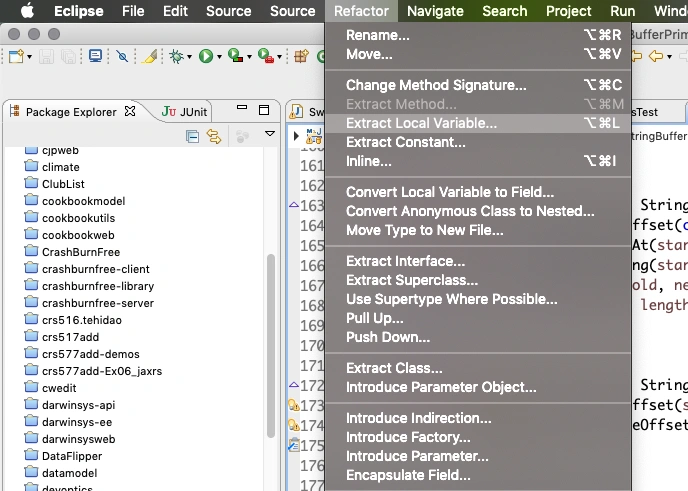The height and width of the screenshot is (491, 688).
Task: Open the Coverage dropdown arrow
Action: click(249, 57)
